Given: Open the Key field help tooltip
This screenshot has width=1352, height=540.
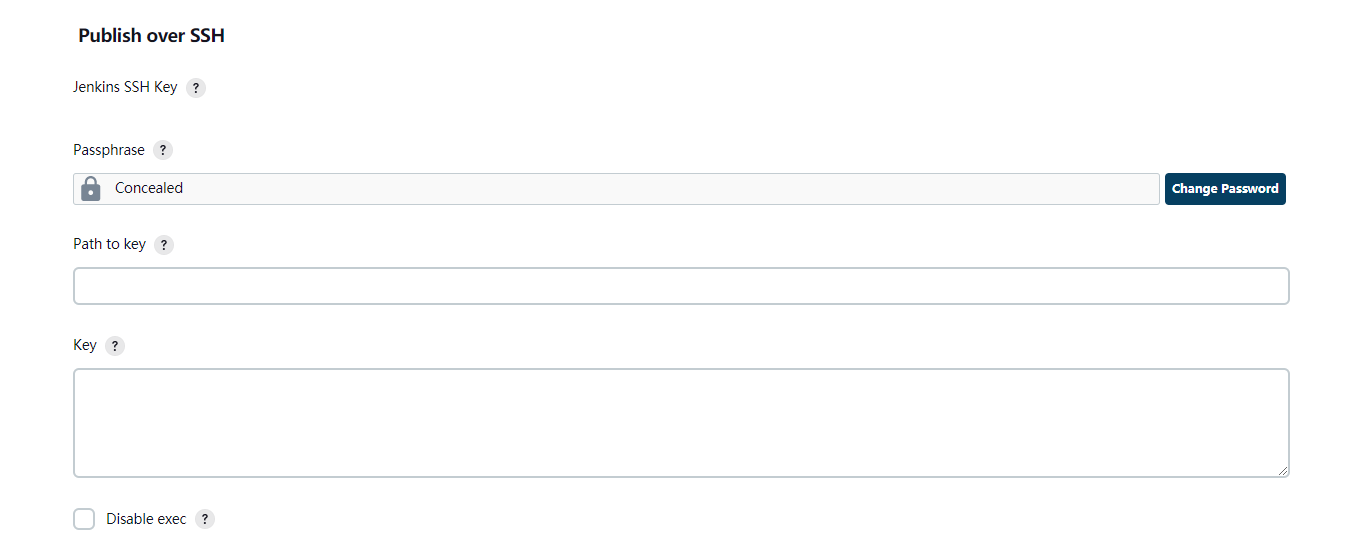Looking at the screenshot, I should tap(115, 346).
